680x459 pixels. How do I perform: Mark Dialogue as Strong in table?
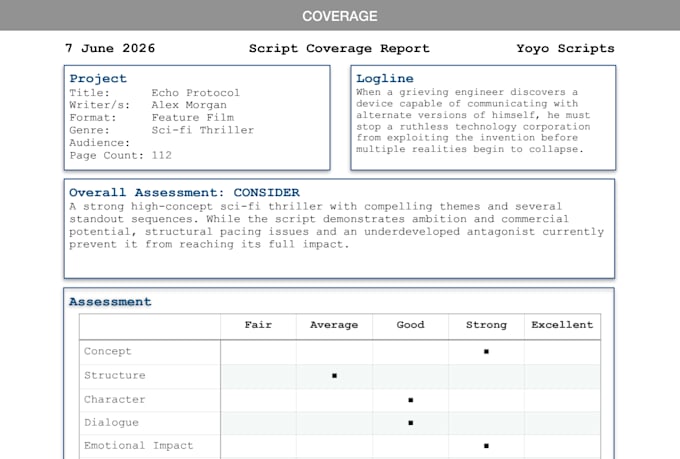pyautogui.click(x=486, y=423)
